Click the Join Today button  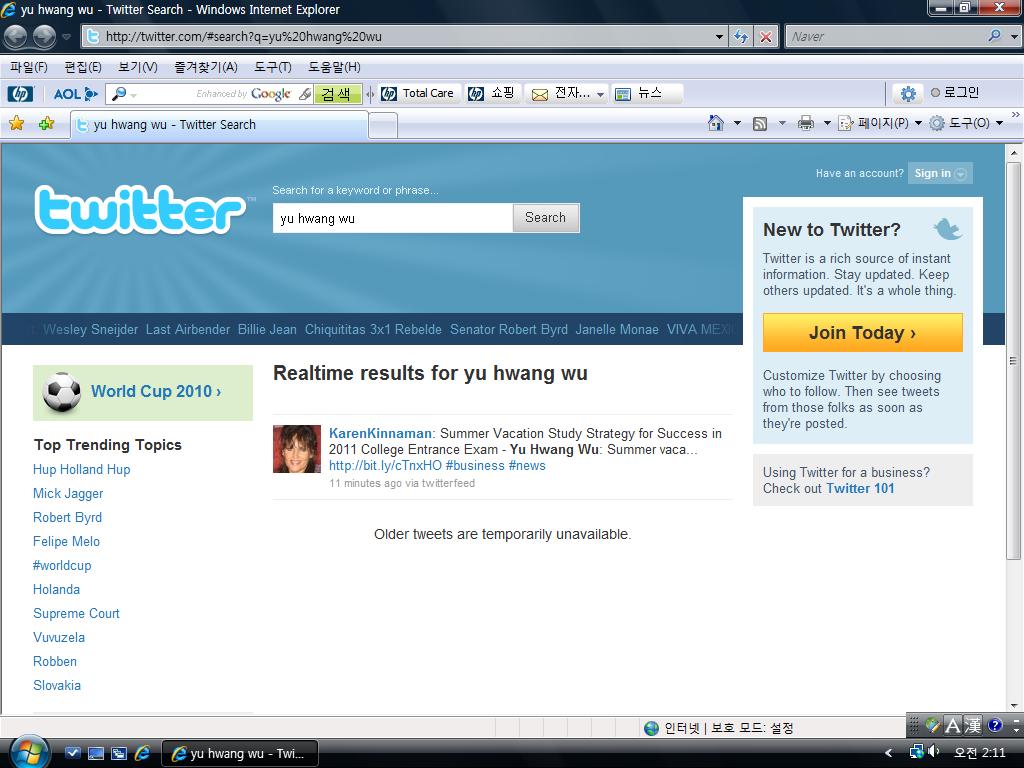862,333
